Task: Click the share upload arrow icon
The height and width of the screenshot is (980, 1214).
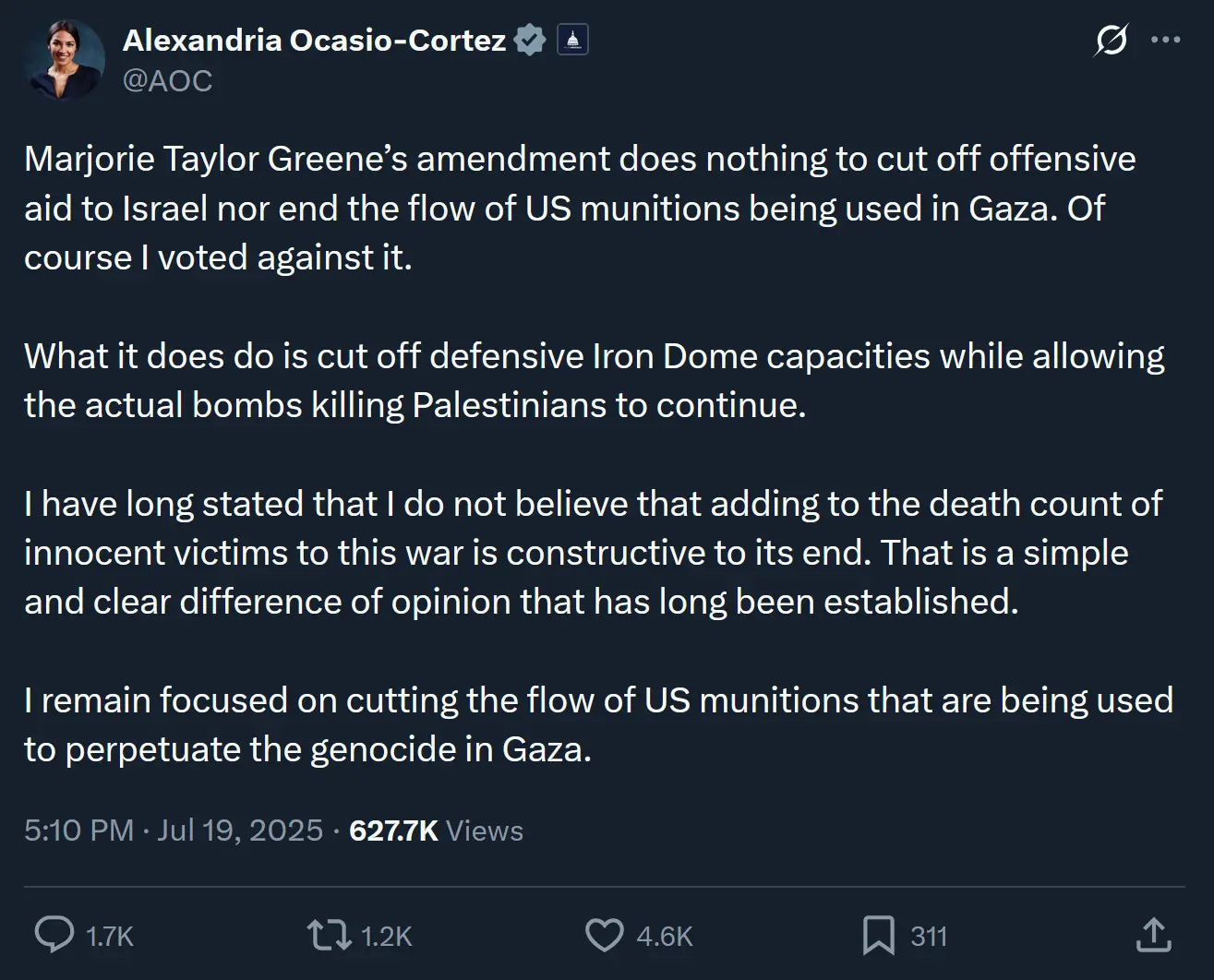Action: coord(1153,935)
